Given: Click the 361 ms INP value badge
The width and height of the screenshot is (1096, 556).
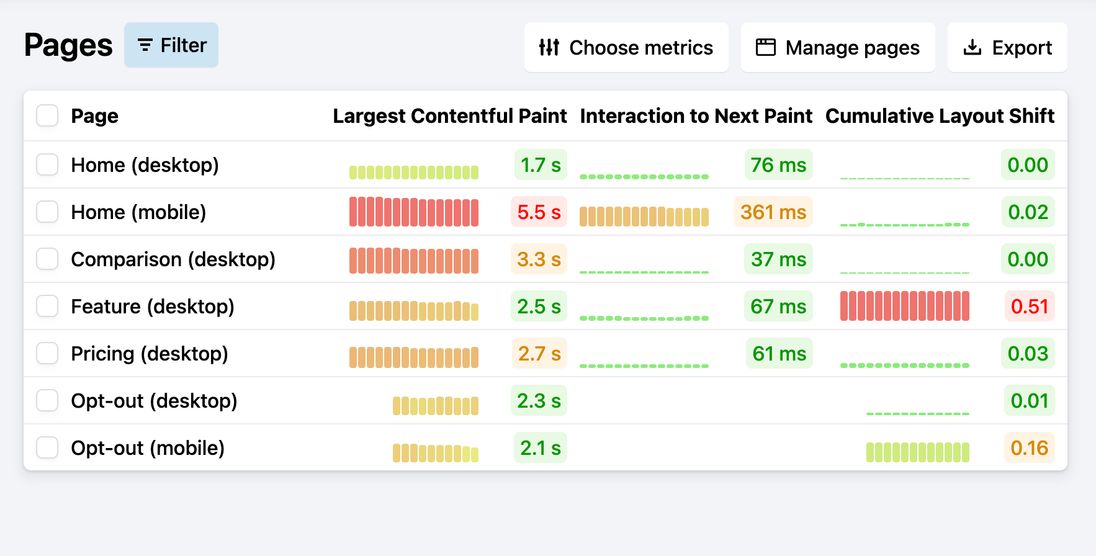Looking at the screenshot, I should [772, 212].
